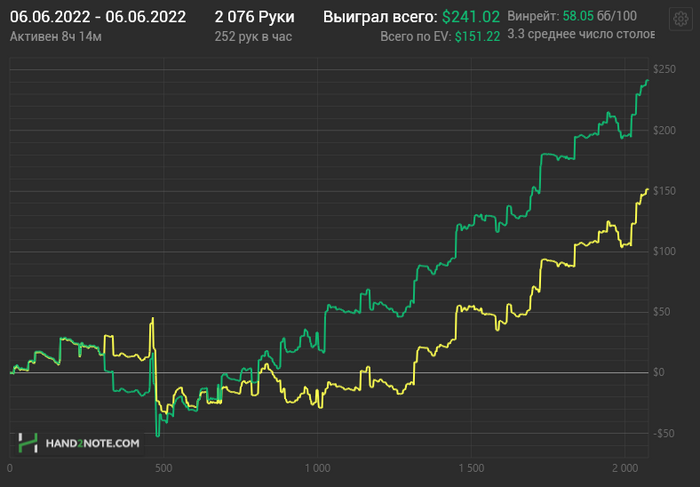700x487 pixels.
Task: Click the total winnings value $241.02
Action: [x=471, y=17]
